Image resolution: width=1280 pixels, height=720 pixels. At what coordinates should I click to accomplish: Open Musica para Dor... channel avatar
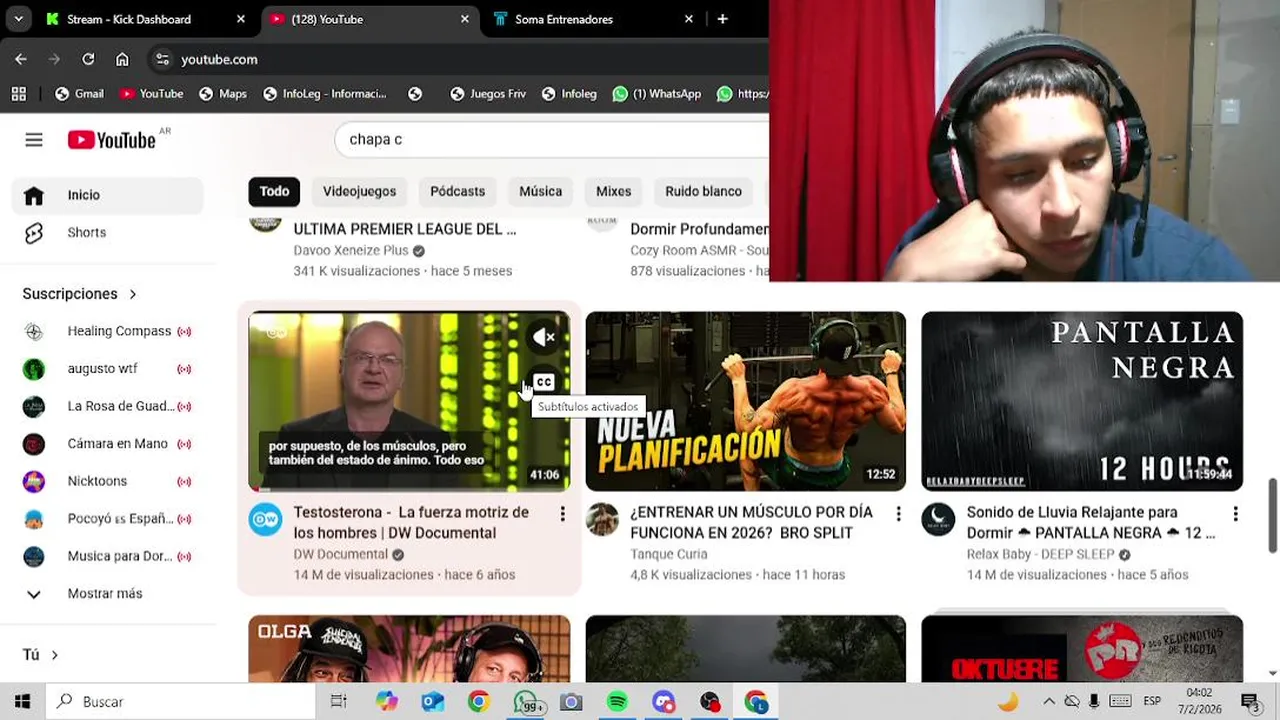34,556
